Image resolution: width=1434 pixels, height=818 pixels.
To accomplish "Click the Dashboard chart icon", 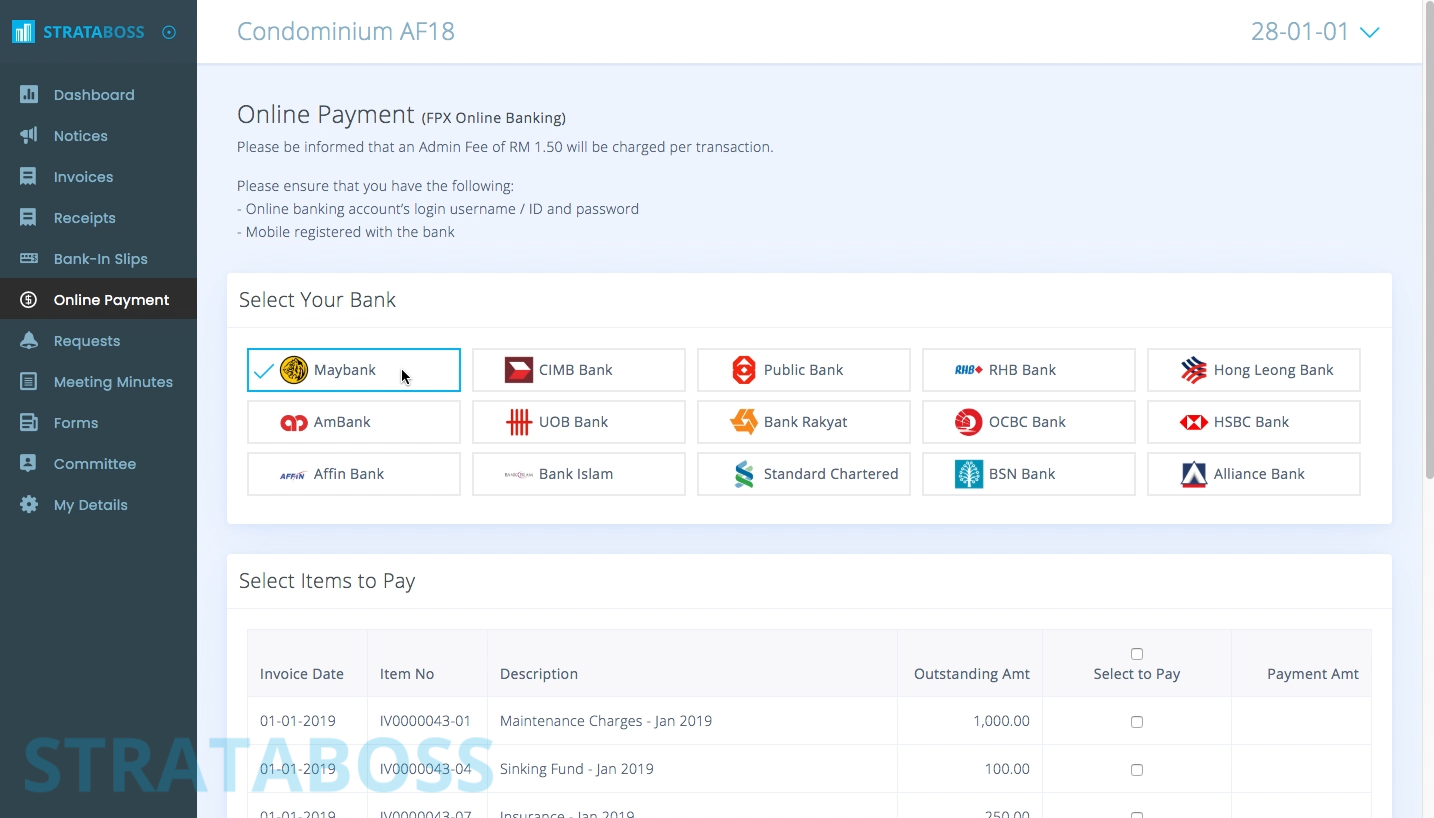I will [29, 94].
